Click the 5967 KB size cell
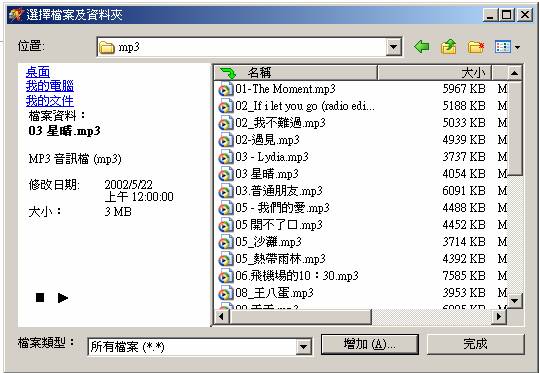The image size is (539, 373). [x=464, y=89]
